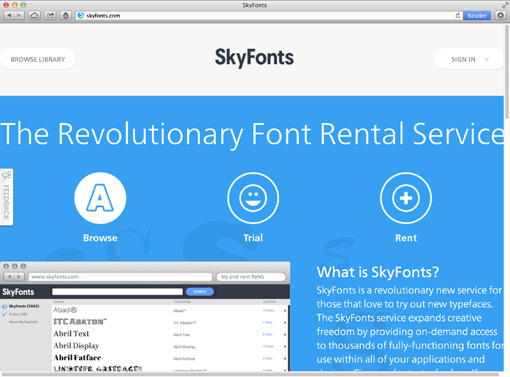Click www.skyfonts.com field in demo browser
The height and width of the screenshot is (377, 510).
(120, 277)
